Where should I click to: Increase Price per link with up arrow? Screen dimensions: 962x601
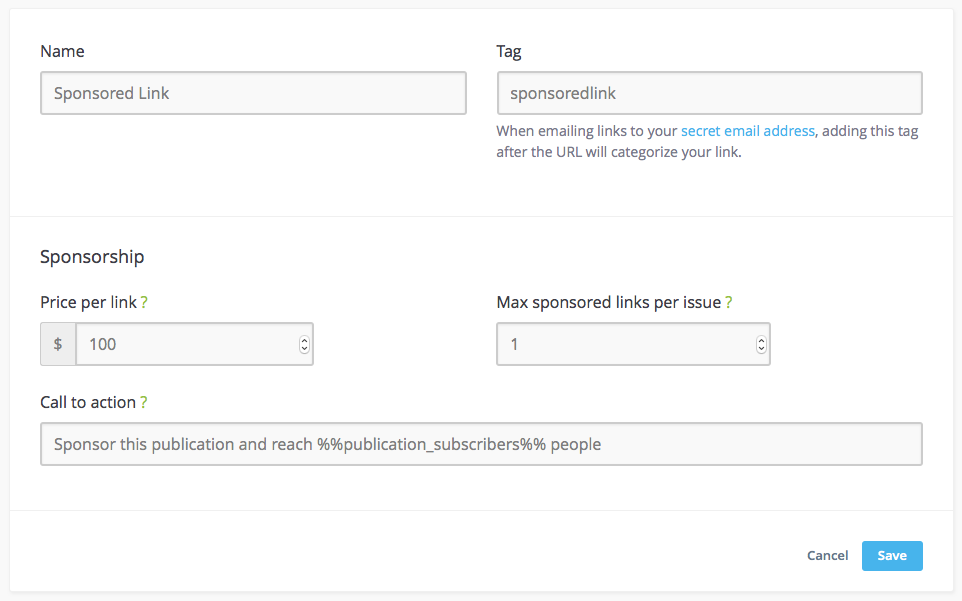pos(304,340)
